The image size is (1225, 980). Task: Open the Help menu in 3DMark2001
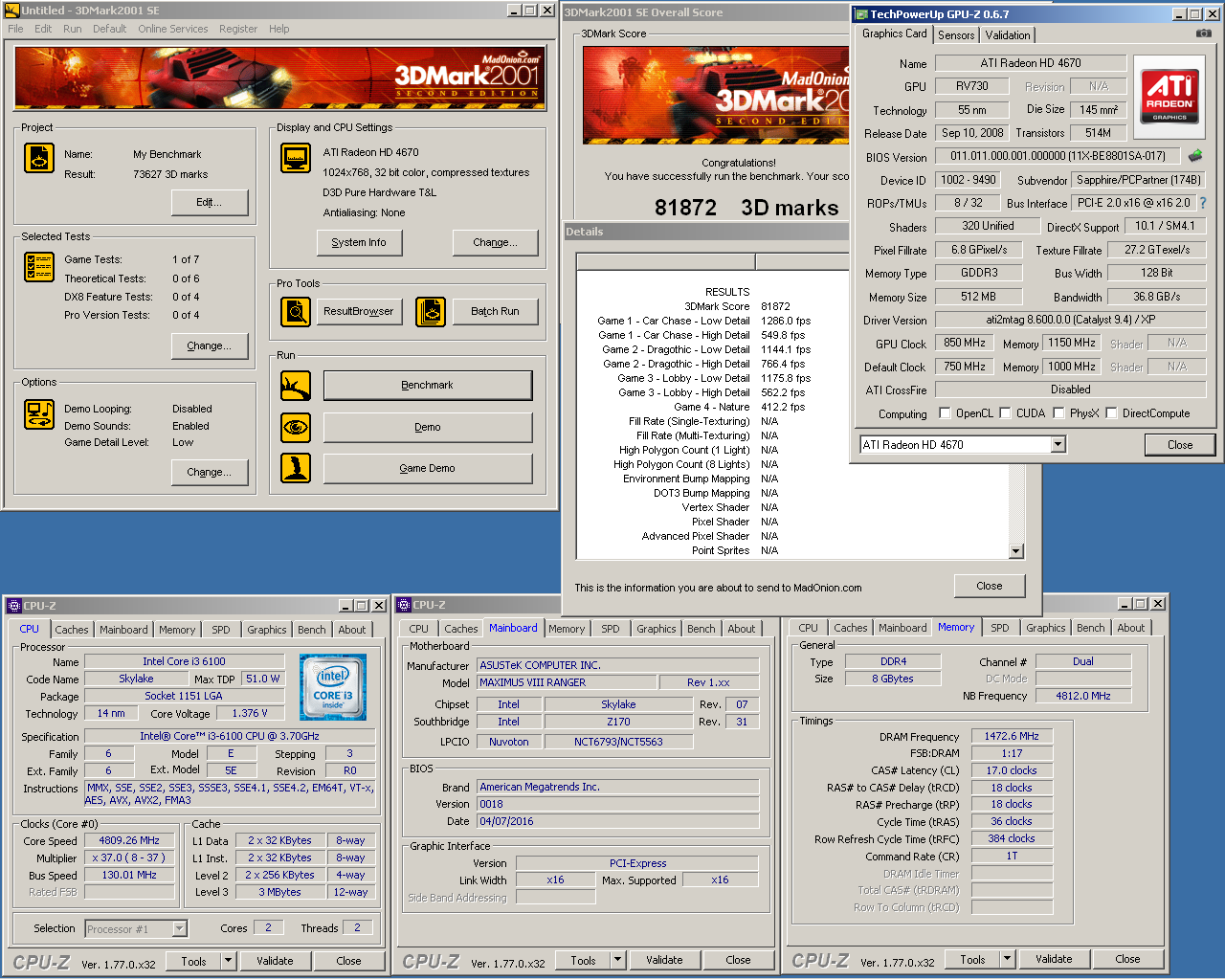[x=278, y=29]
